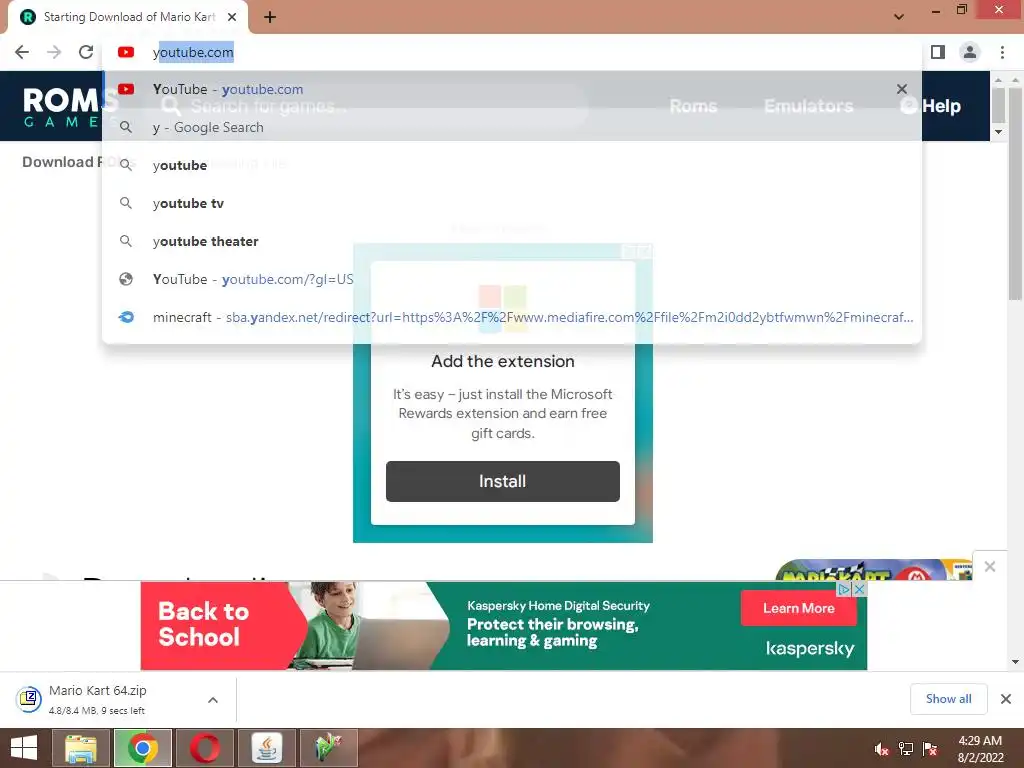Click Show all downloads
Screen dimensions: 1024x768
(948, 699)
